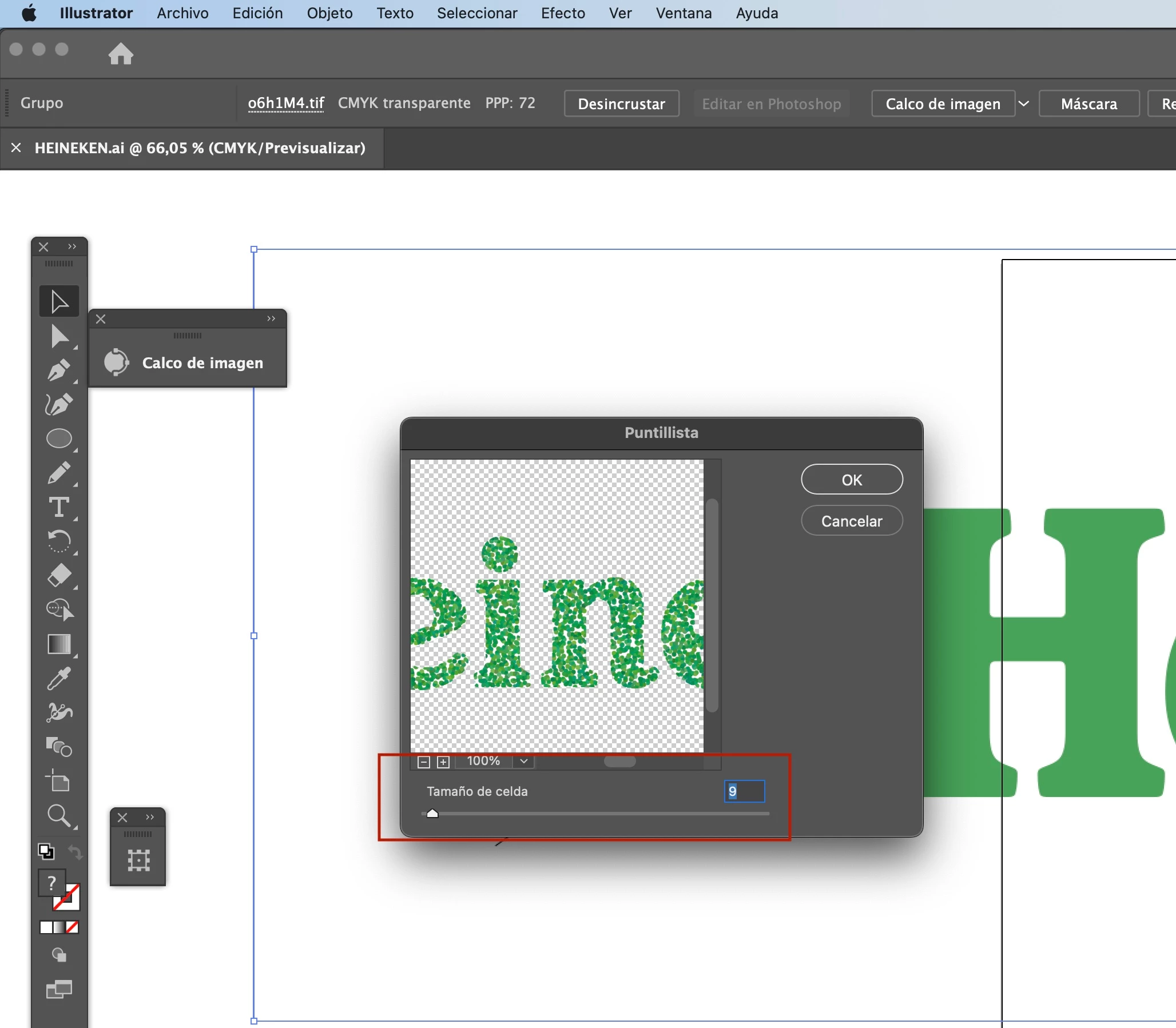
Task: Switch to HEINEKEN.ai document tab
Action: [200, 148]
